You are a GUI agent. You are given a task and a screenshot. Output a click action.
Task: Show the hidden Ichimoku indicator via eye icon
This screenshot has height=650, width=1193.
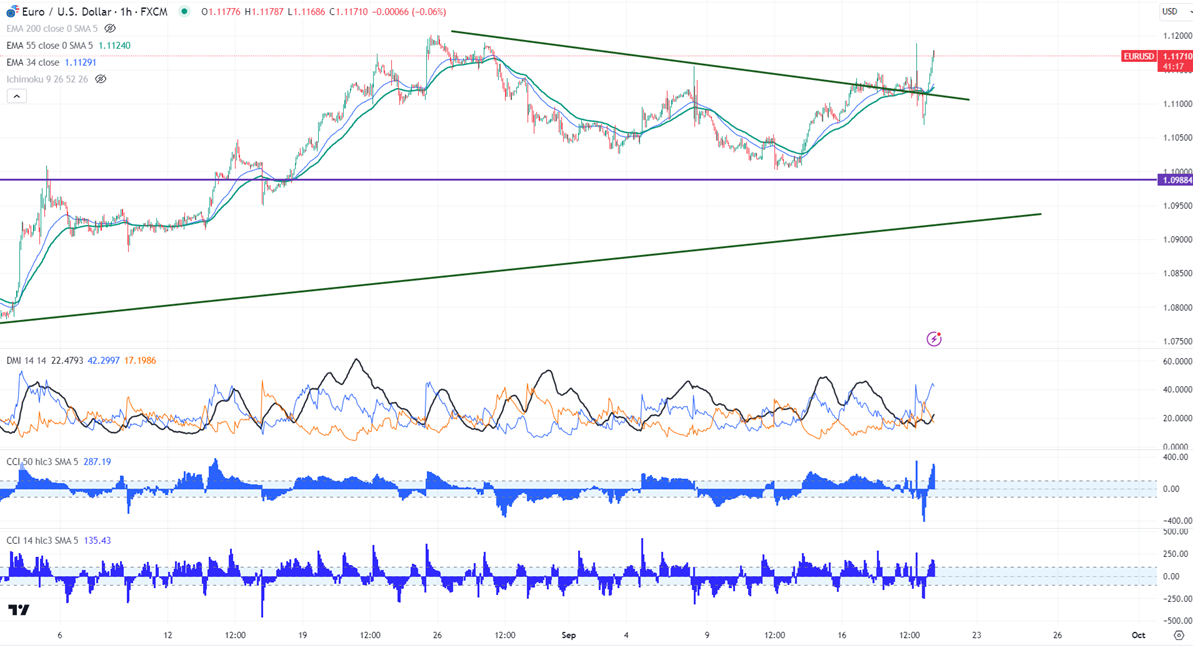point(100,79)
